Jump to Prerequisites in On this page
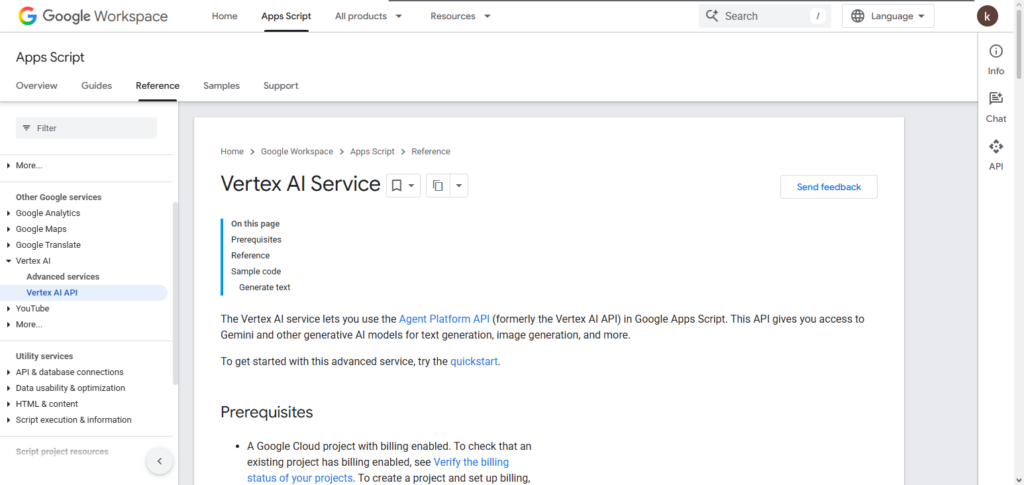1024x485 pixels. click(x=256, y=240)
